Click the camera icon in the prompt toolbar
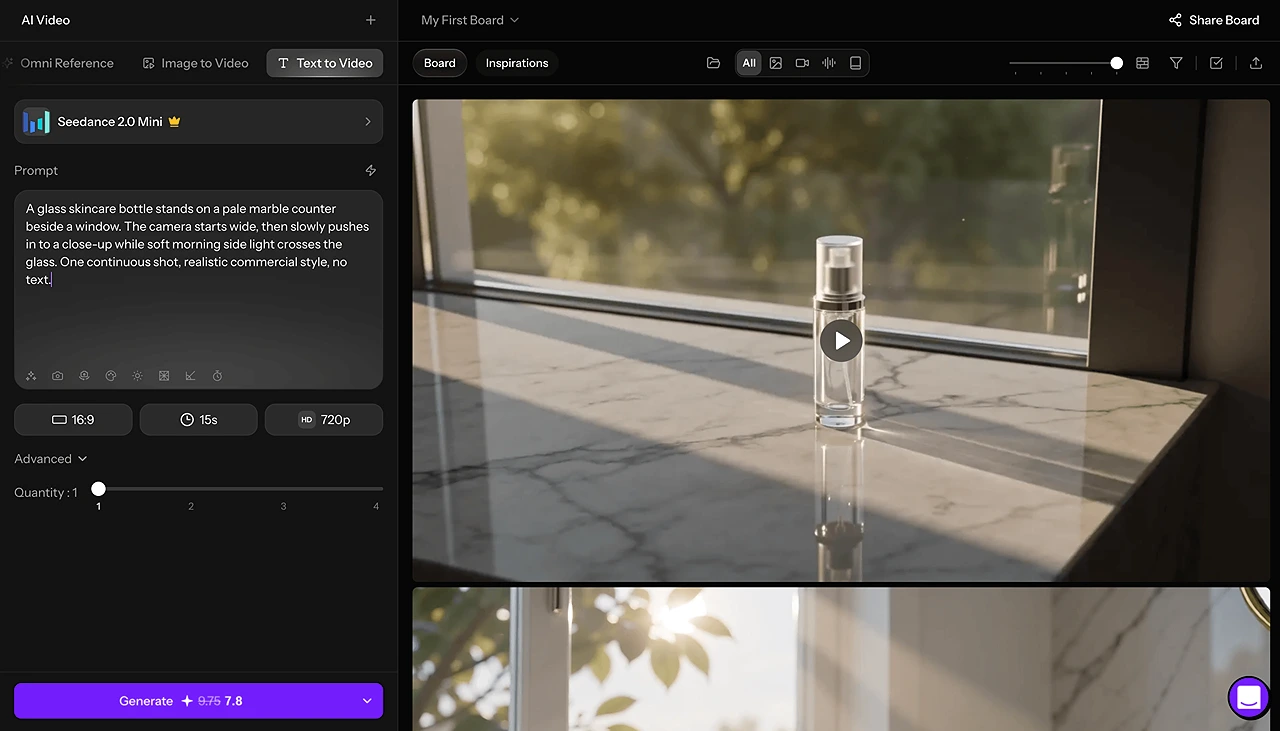1280x731 pixels. click(58, 376)
